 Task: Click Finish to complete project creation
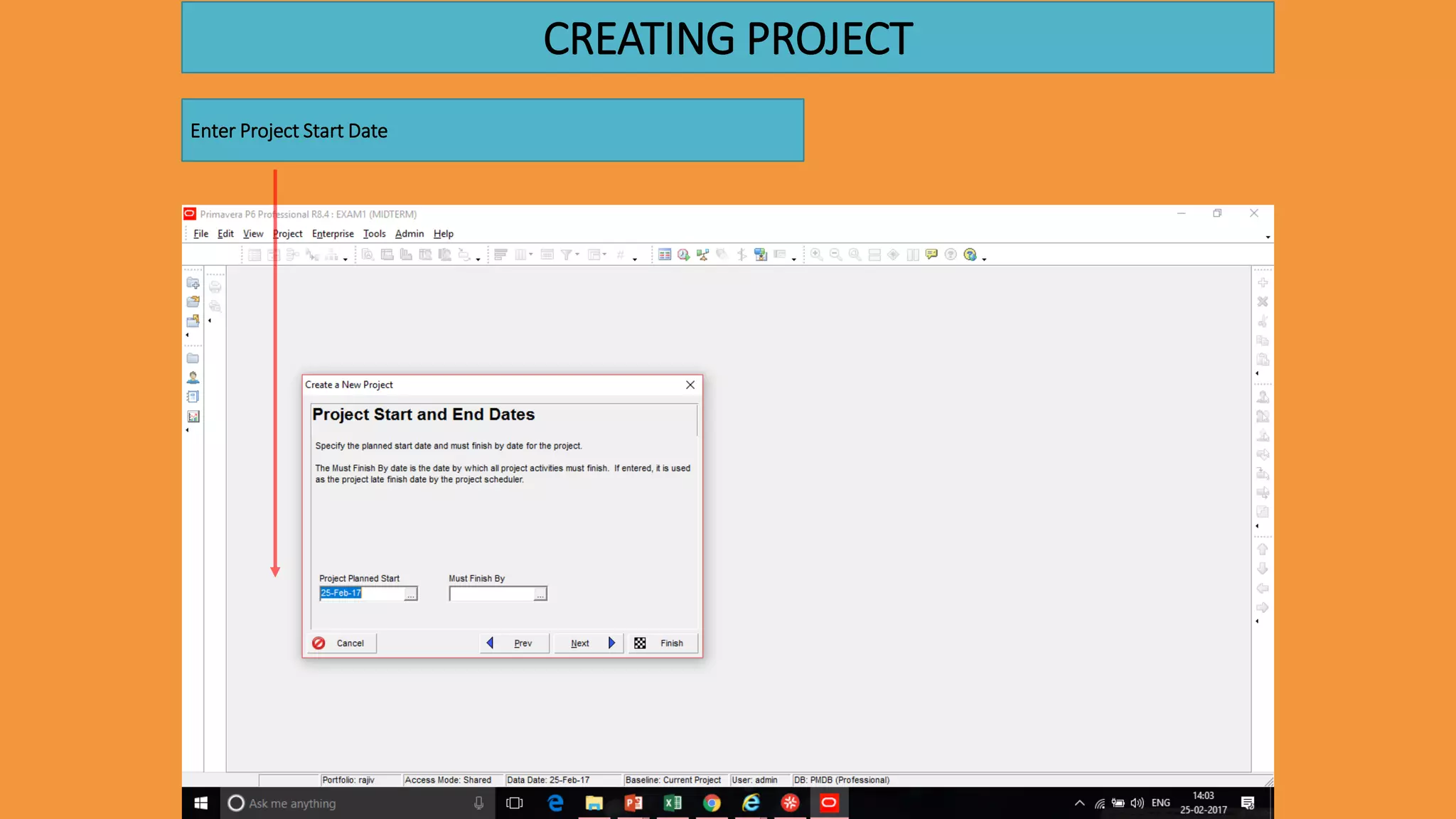click(663, 643)
